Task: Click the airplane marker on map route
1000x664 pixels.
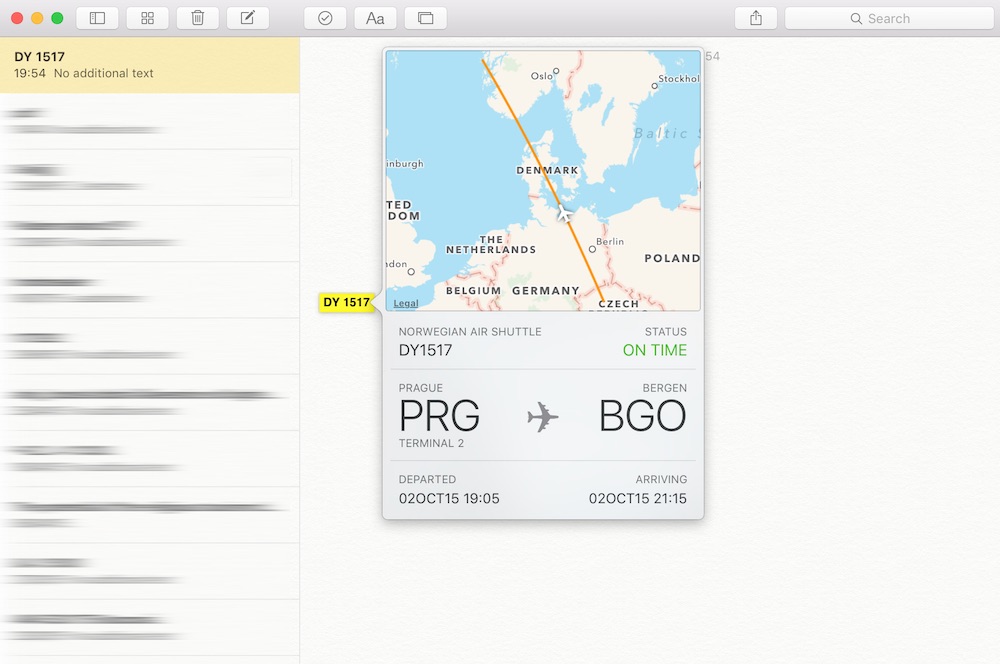Action: [565, 213]
